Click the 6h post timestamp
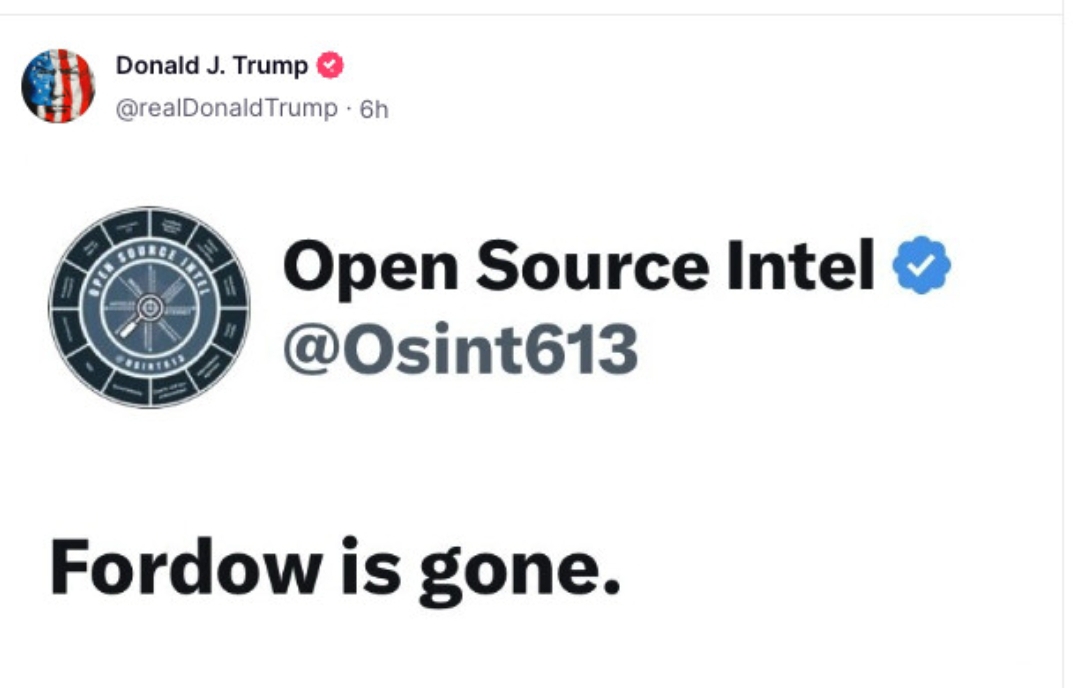Image resolution: width=1080 pixels, height=688 pixels. 374,110
